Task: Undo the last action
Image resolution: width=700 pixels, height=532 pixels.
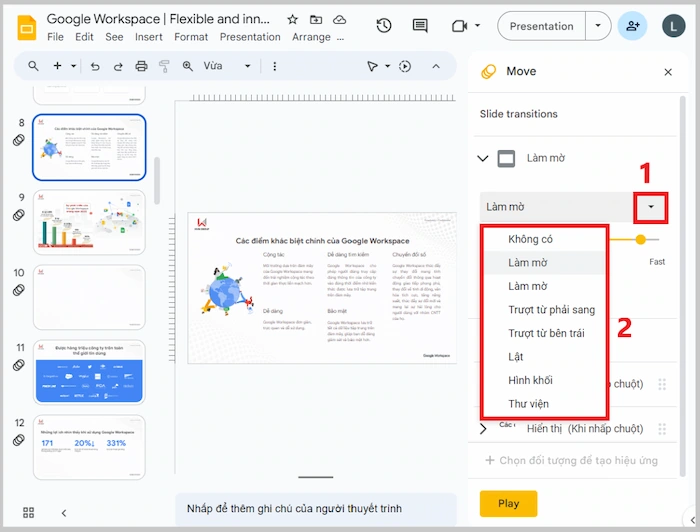Action: tap(95, 66)
